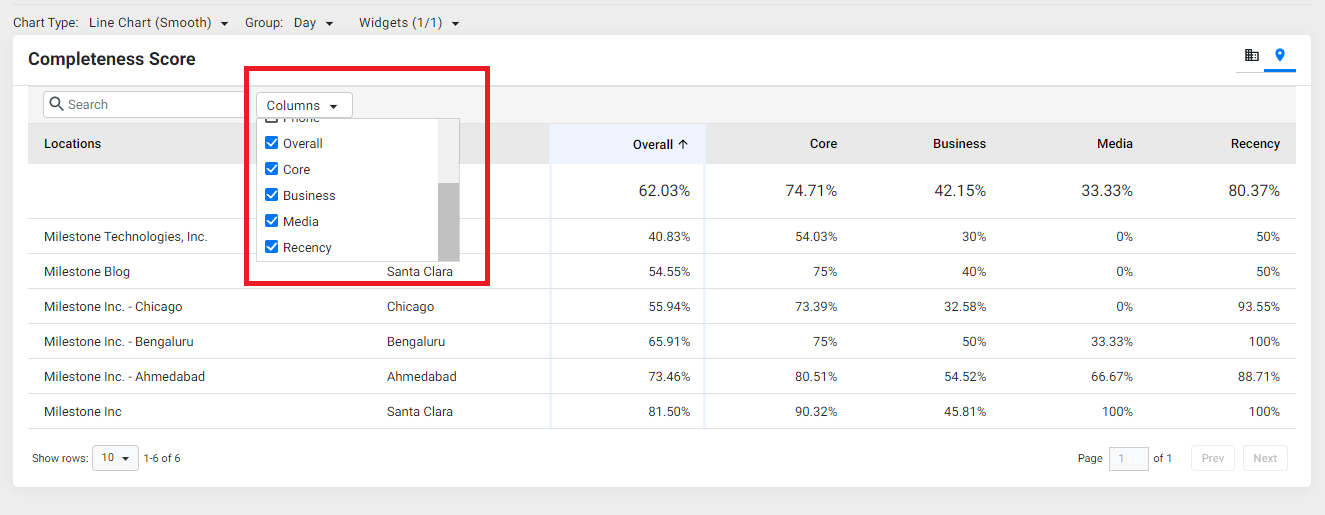Uncheck the Recency column checkbox
The width and height of the screenshot is (1325, 515).
[271, 247]
